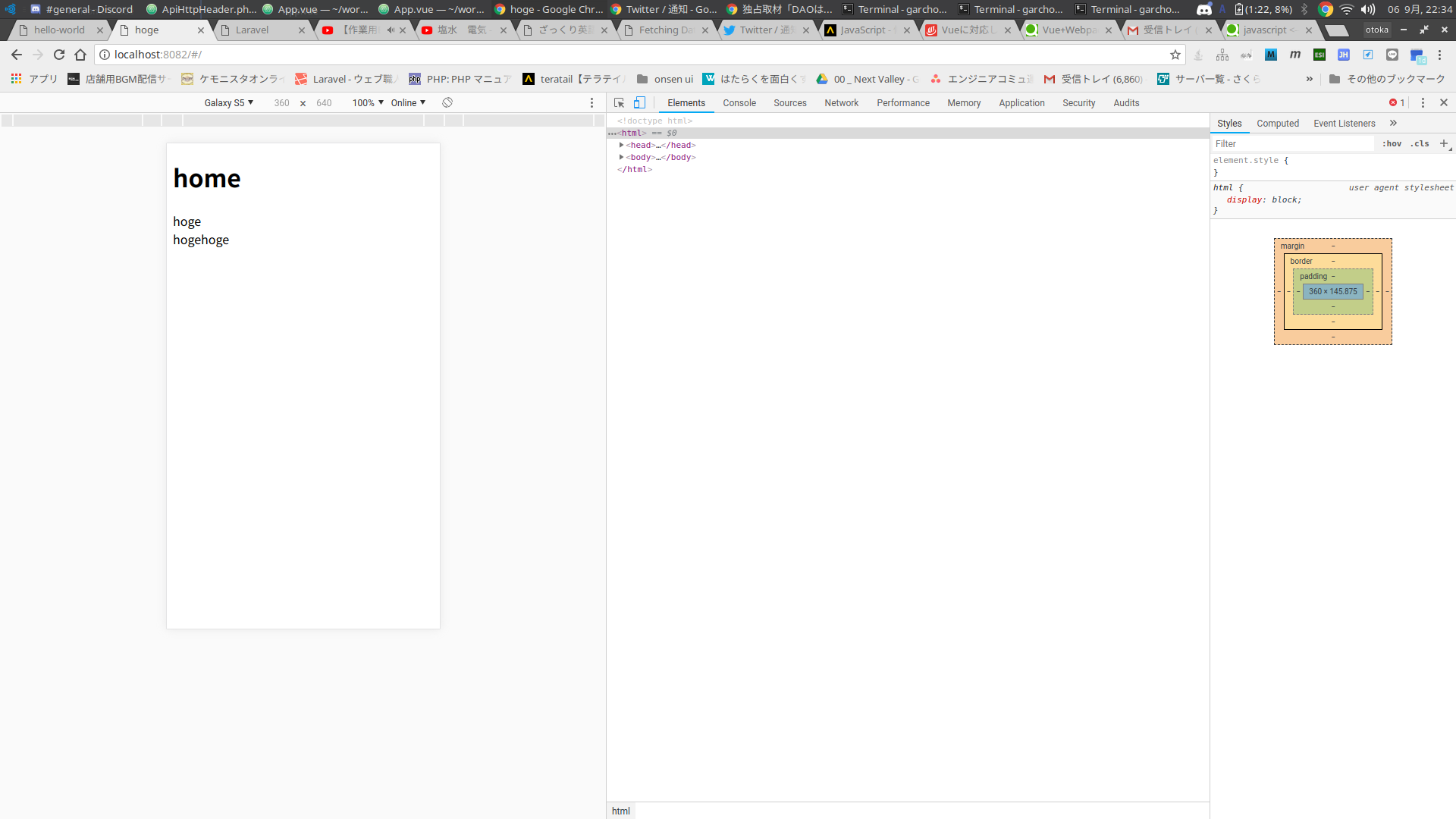Click the rotate device orientation icon
This screenshot has width=1456, height=819.
tap(447, 103)
